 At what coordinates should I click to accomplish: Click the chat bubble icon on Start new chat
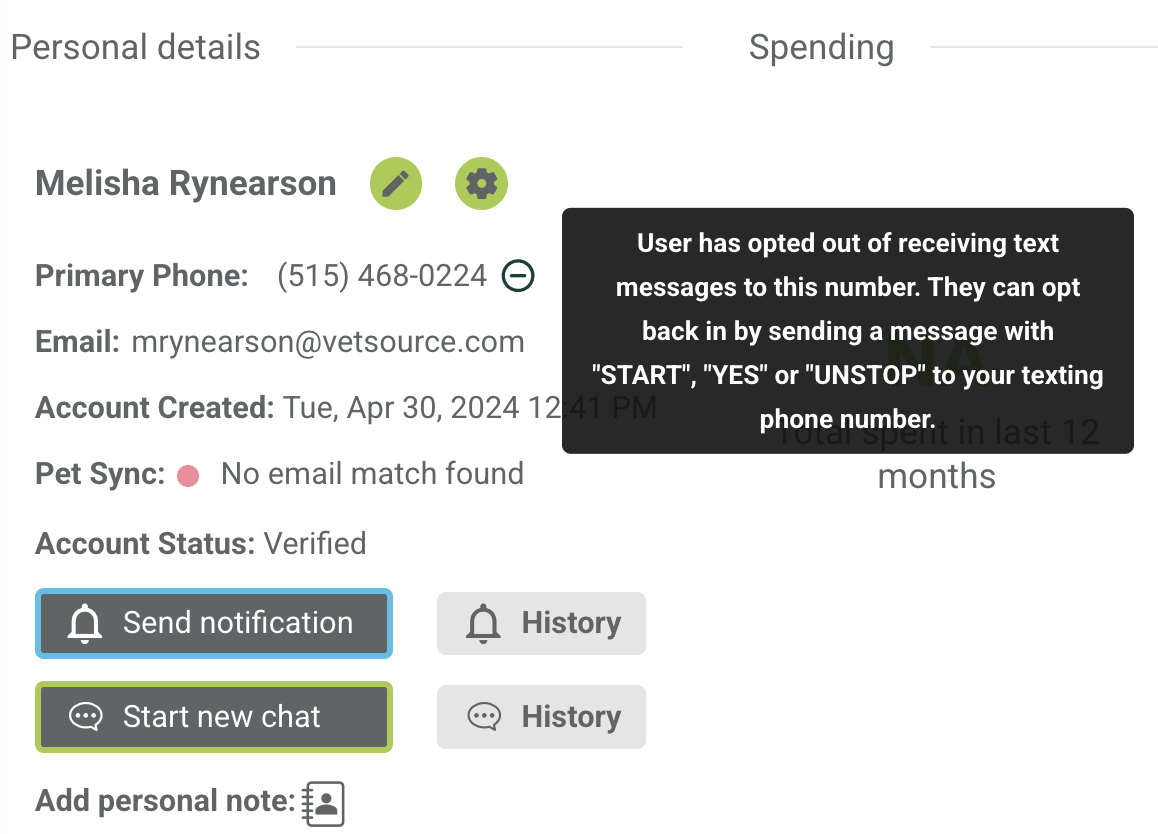pos(85,717)
